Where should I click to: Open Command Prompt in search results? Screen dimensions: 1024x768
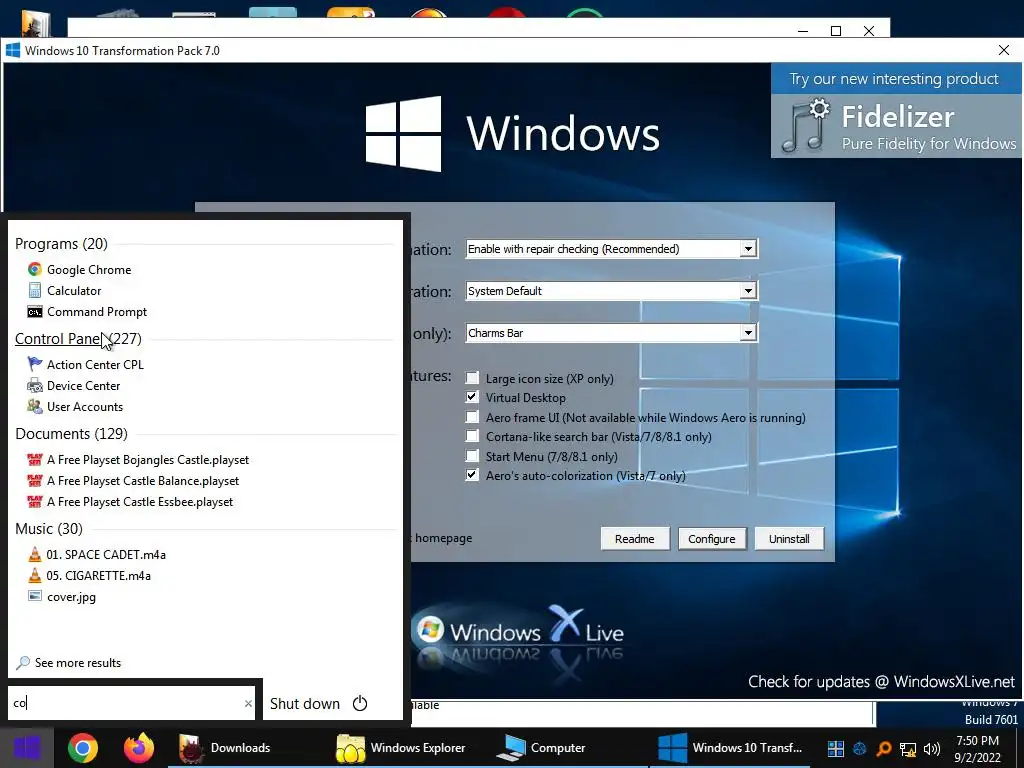coord(87,312)
